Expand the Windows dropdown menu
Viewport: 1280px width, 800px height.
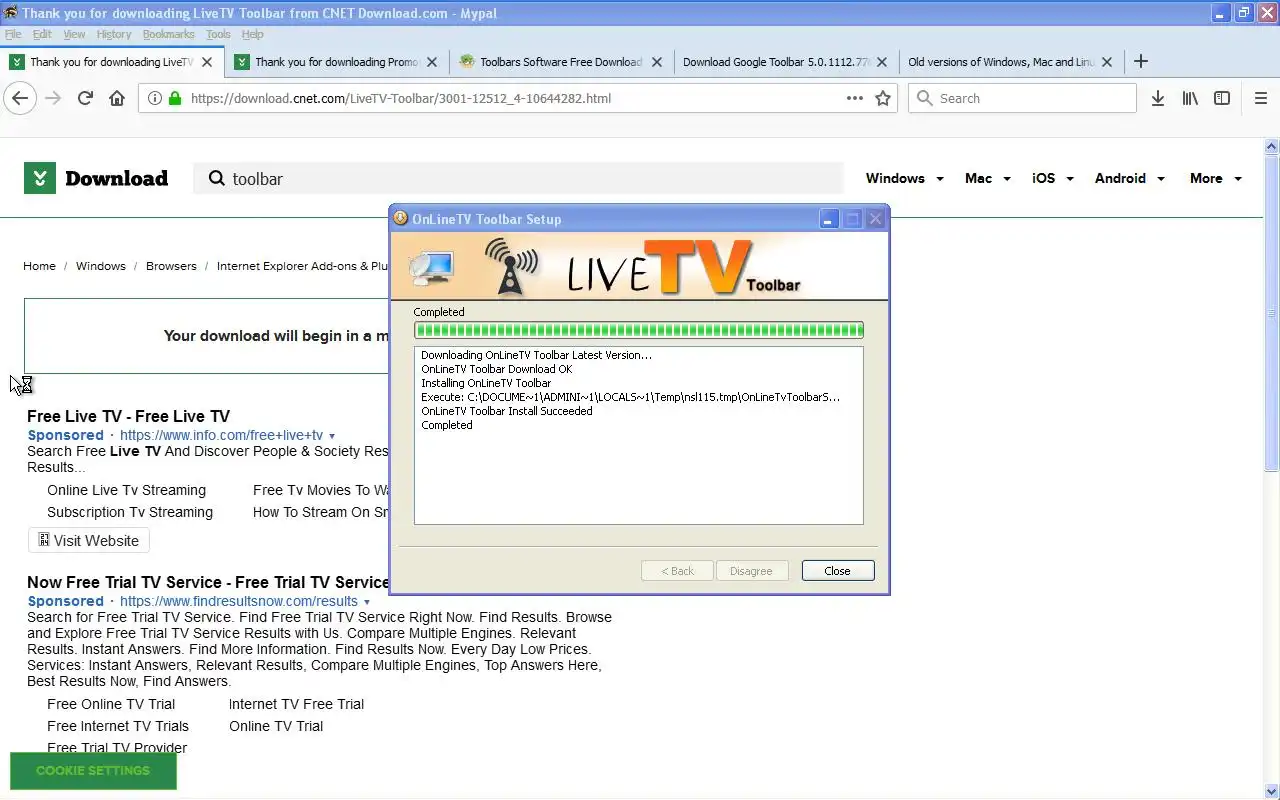[904, 178]
